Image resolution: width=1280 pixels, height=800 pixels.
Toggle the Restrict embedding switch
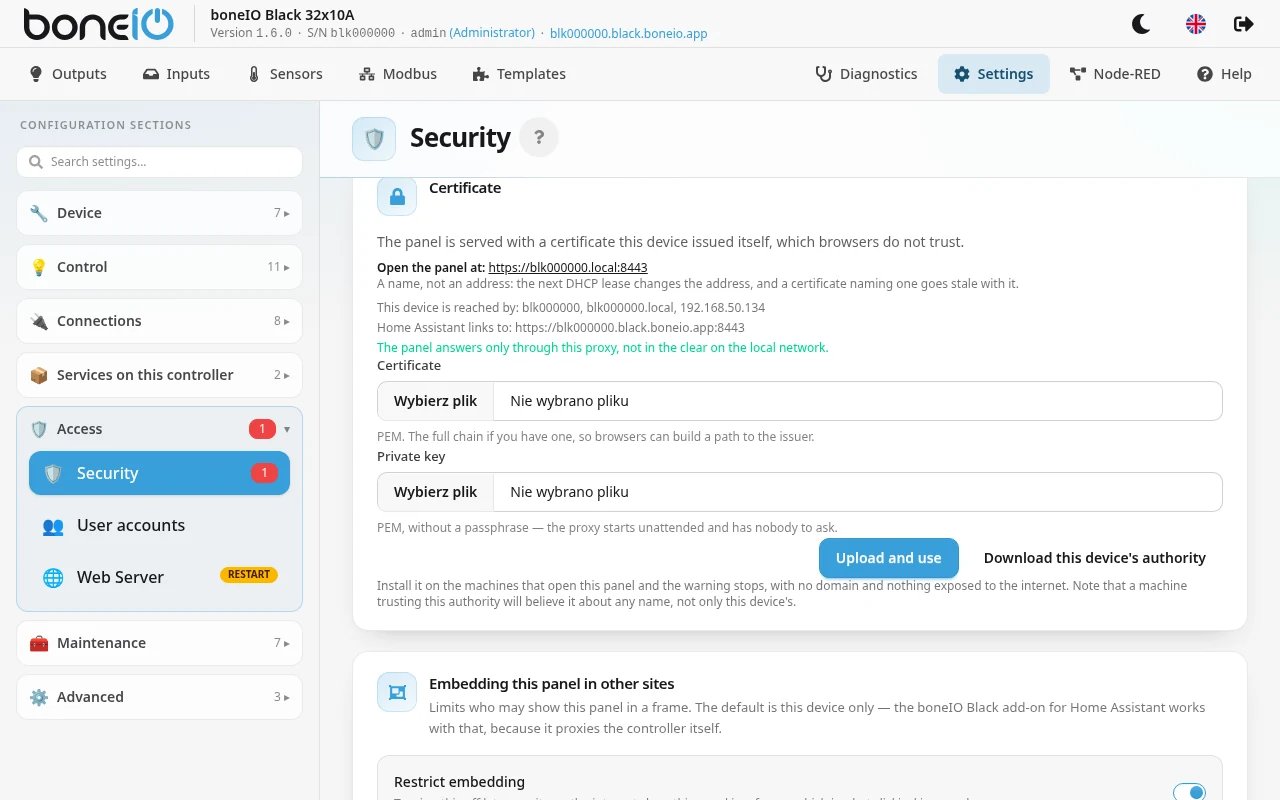coord(1189,792)
